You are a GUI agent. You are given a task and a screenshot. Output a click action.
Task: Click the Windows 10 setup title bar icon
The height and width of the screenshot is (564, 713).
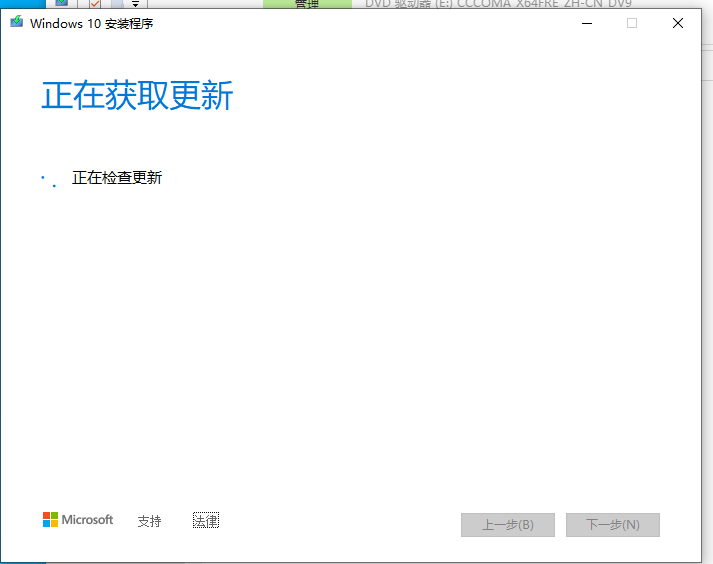coord(17,22)
